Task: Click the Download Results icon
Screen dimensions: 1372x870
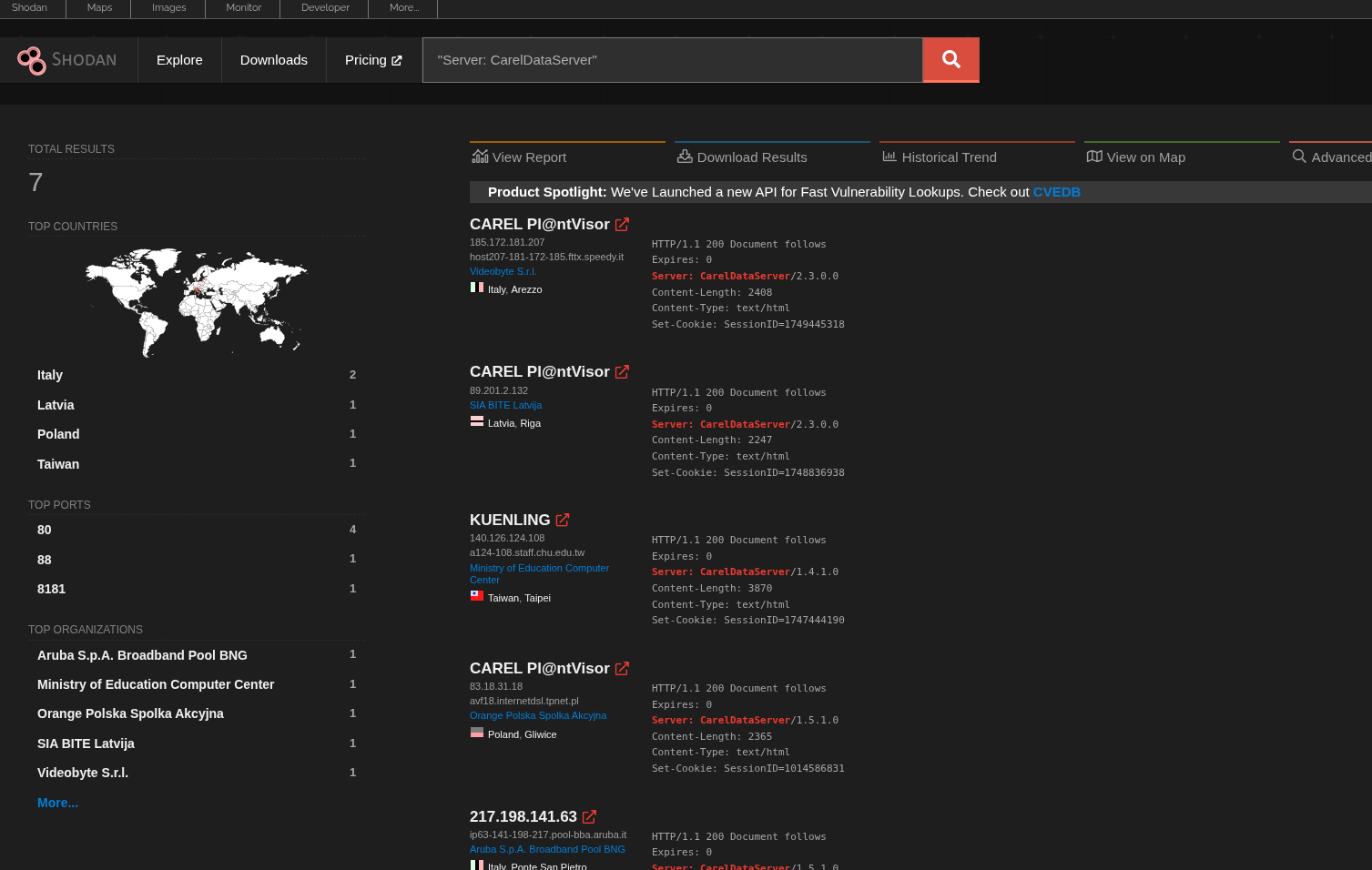Action: point(684,156)
